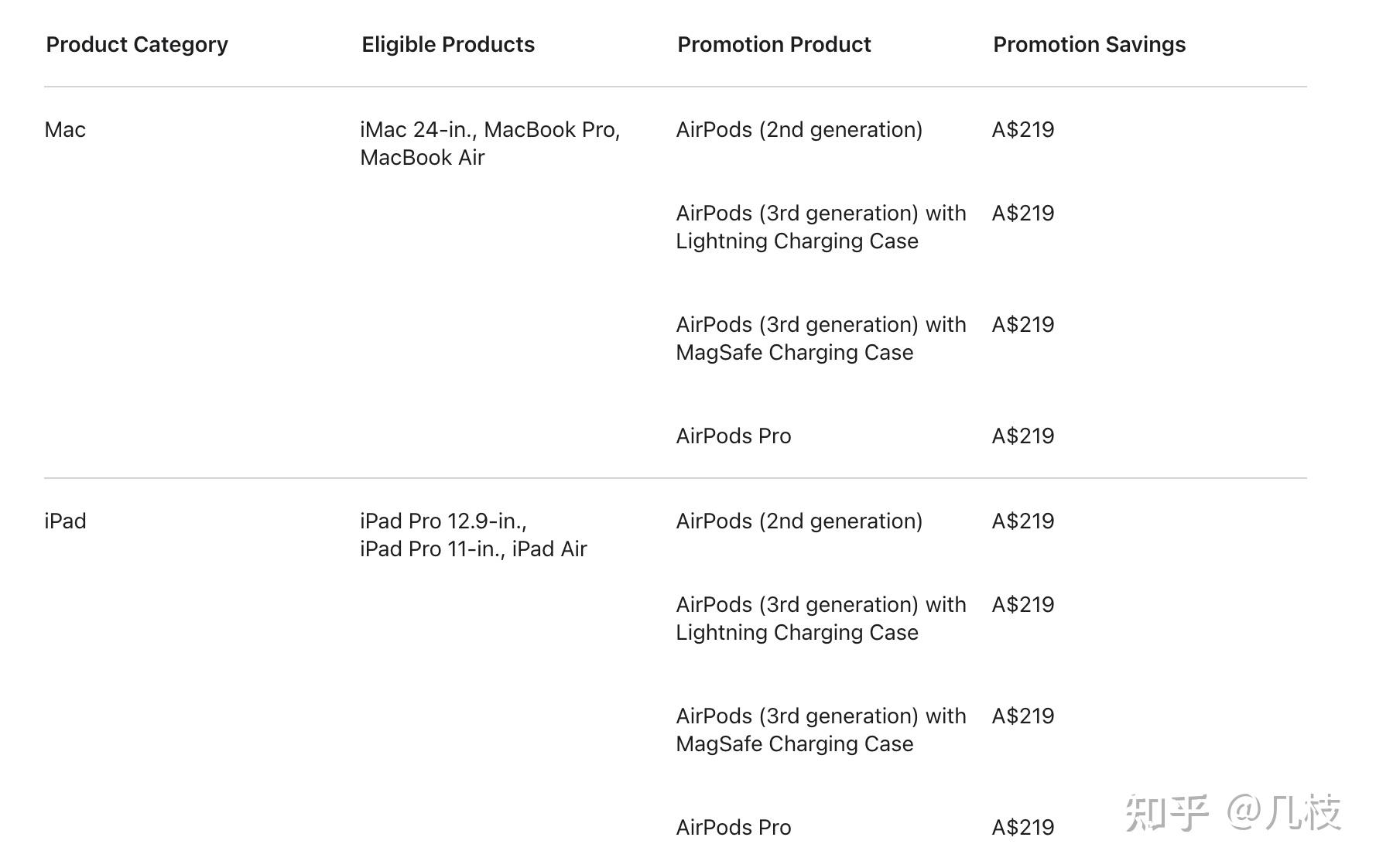The height and width of the screenshot is (868, 1376).
Task: Click iPad AirPods 3rd generation Lightning Charging Case
Action: point(820,619)
